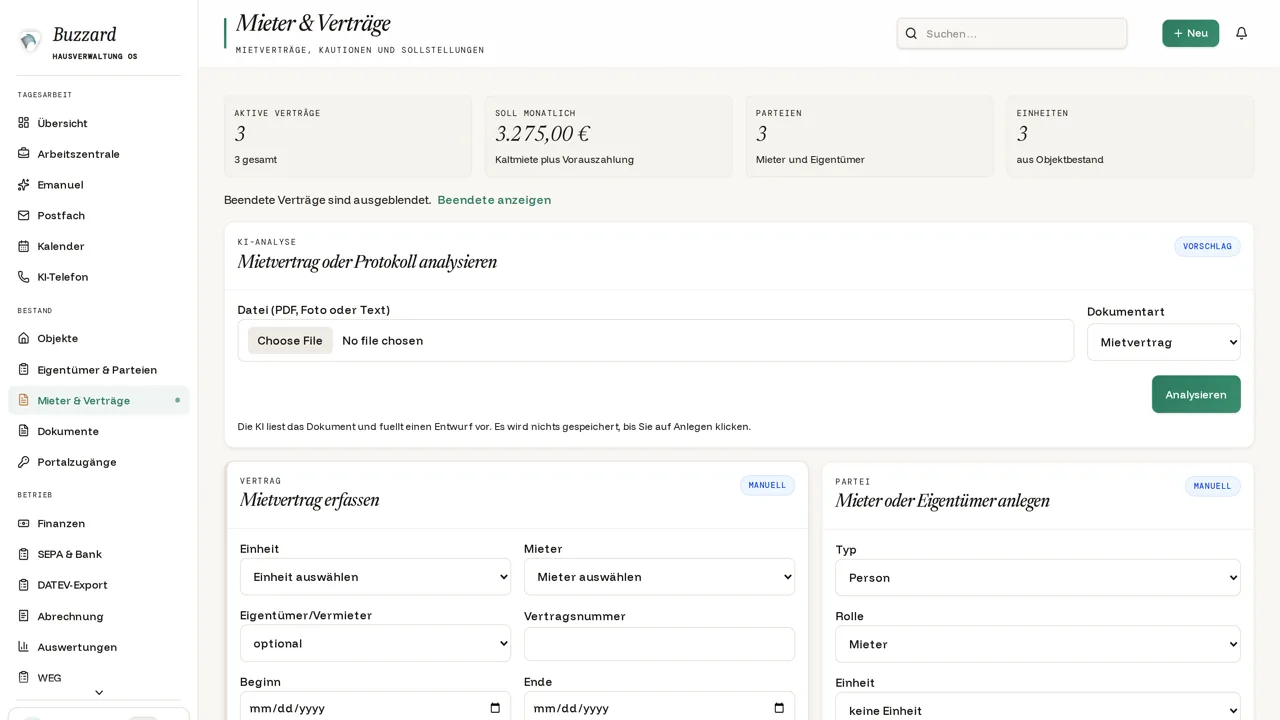The image size is (1280, 720).
Task: Open the Finanzen money icon
Action: click(x=23, y=523)
